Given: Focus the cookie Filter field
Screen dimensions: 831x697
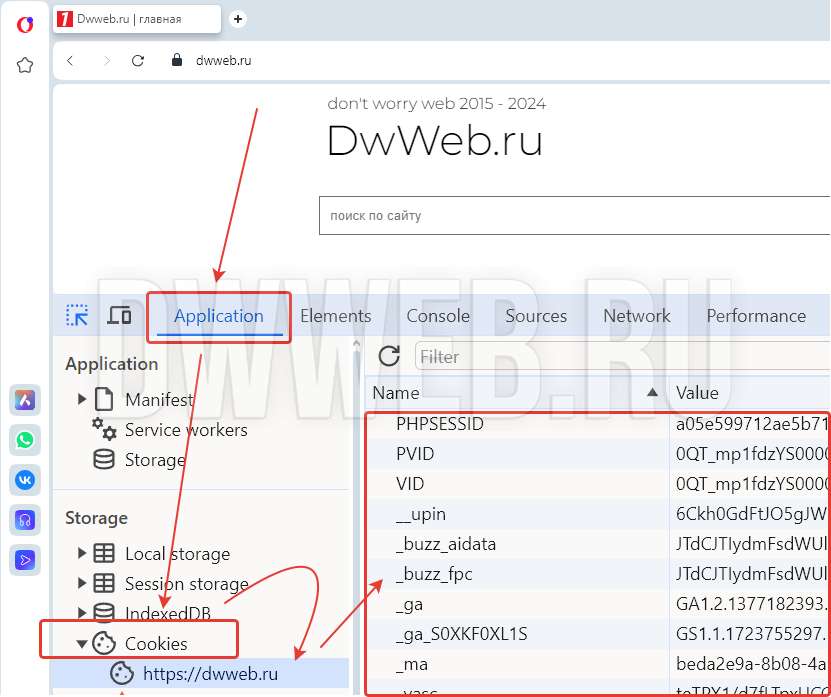Looking at the screenshot, I should [623, 356].
